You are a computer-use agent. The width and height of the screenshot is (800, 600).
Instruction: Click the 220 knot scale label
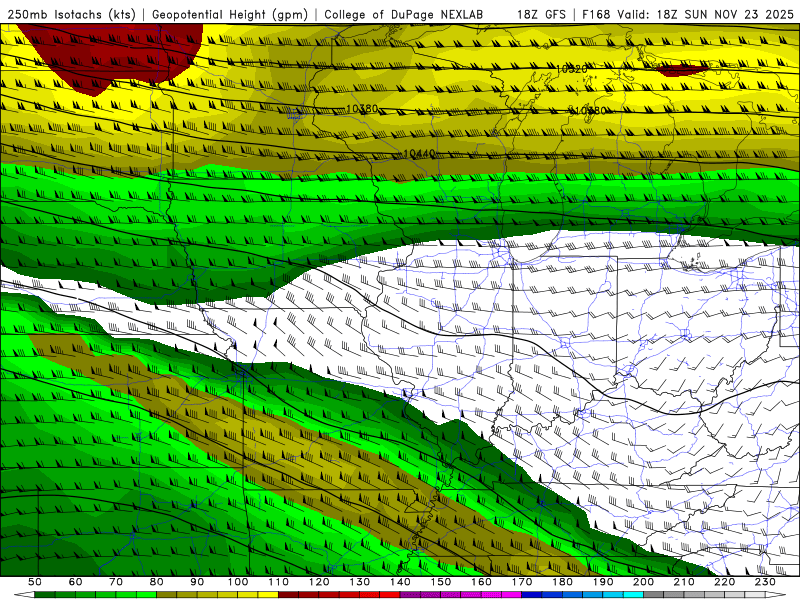coord(724,582)
